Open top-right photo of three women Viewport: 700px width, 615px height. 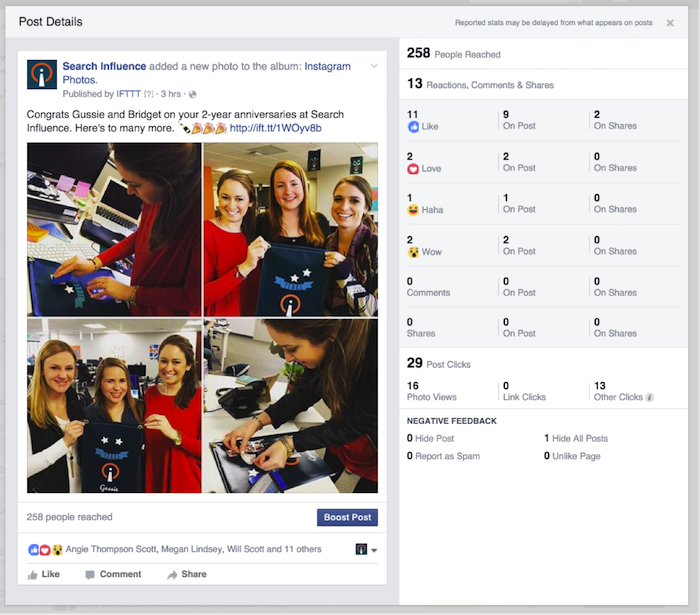click(290, 229)
